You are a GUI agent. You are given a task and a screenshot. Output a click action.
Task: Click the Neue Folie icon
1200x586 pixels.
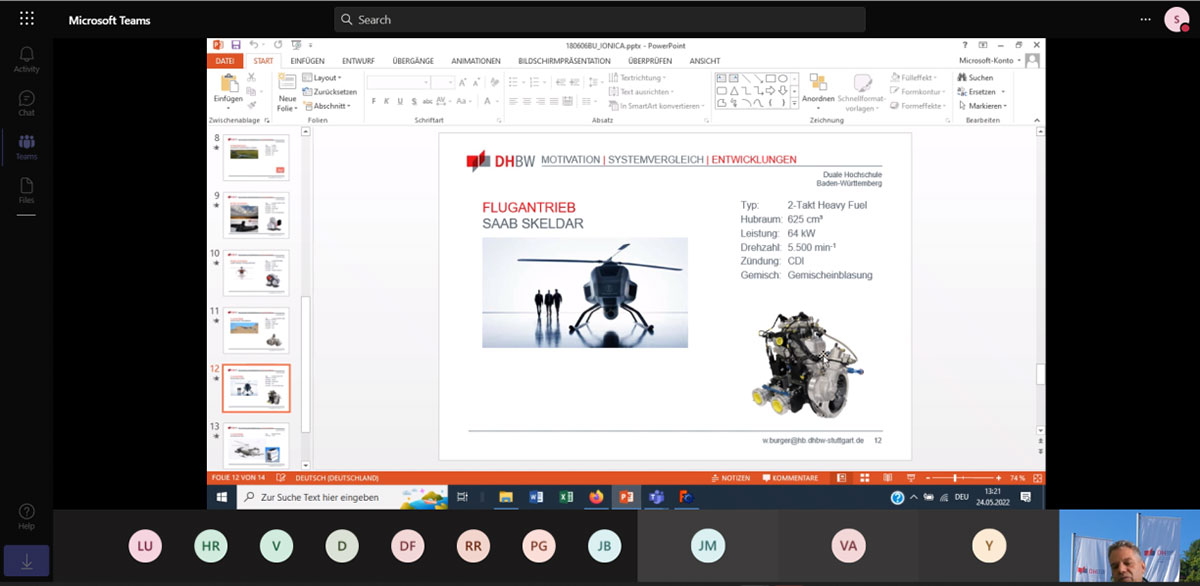click(287, 82)
